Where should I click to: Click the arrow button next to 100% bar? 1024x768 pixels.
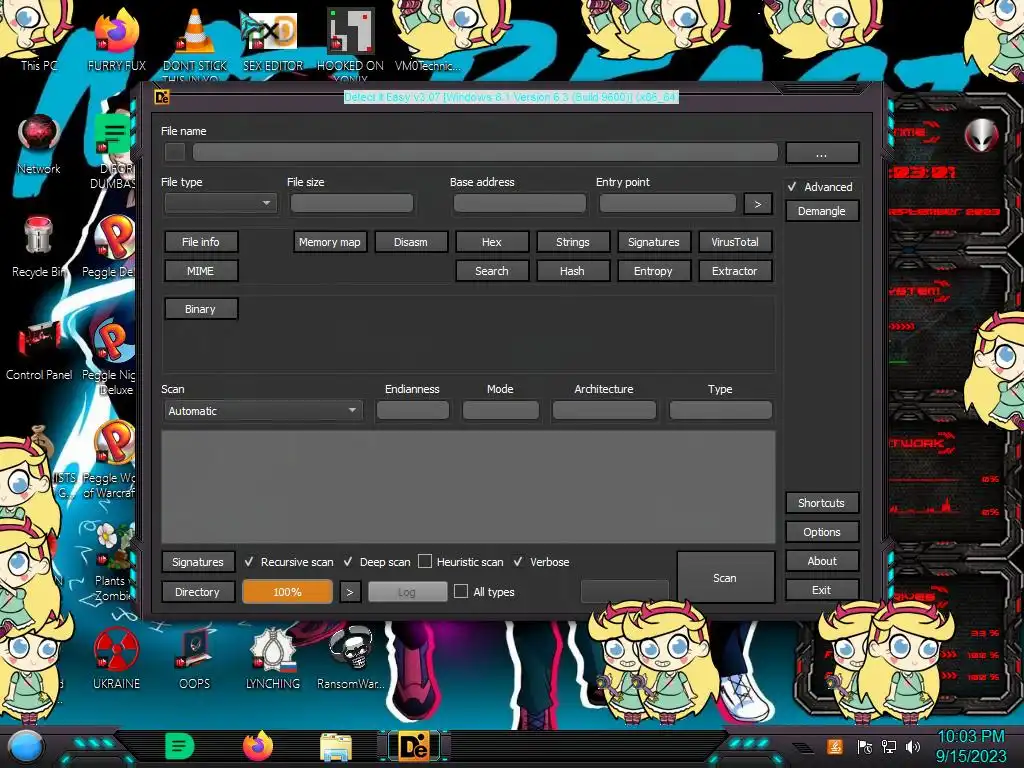coord(350,592)
